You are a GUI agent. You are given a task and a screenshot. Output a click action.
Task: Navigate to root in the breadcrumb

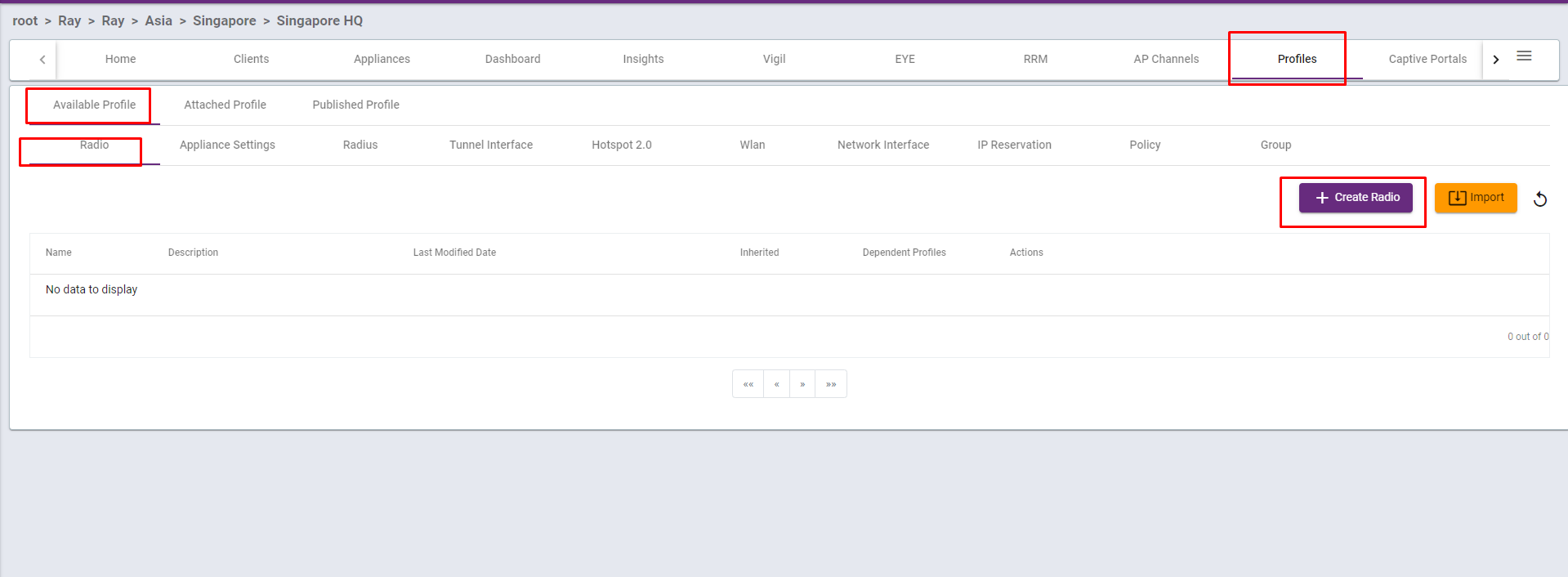tap(25, 20)
